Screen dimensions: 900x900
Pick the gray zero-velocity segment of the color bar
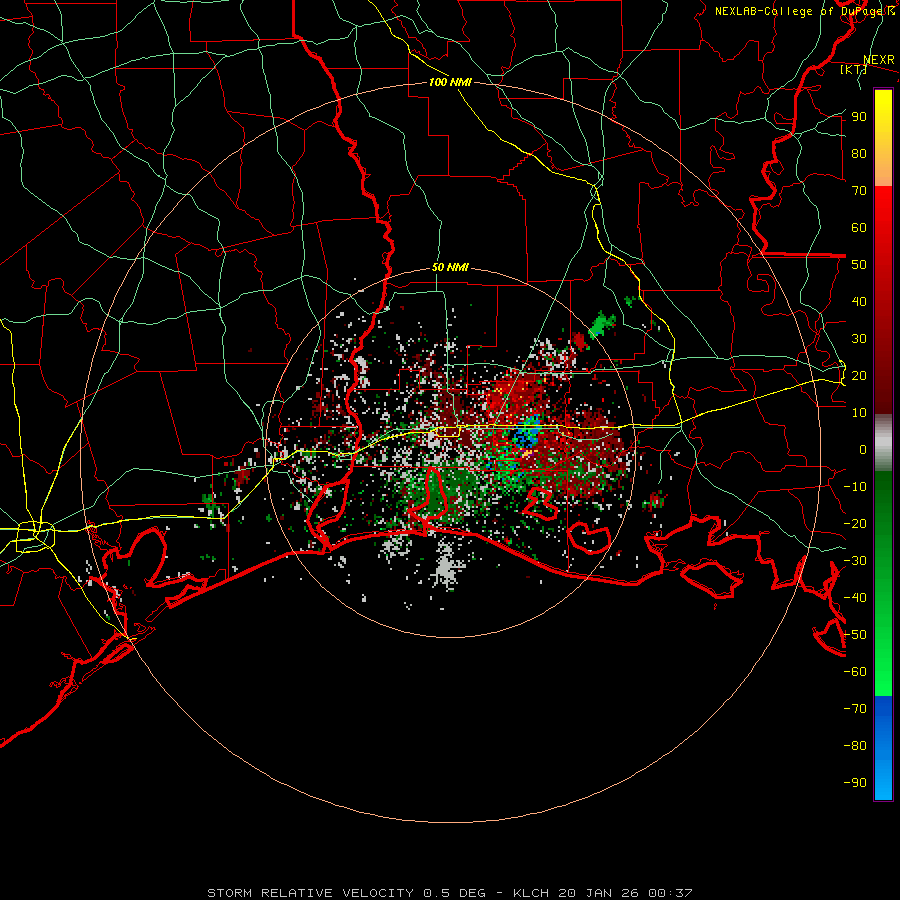coord(883,442)
